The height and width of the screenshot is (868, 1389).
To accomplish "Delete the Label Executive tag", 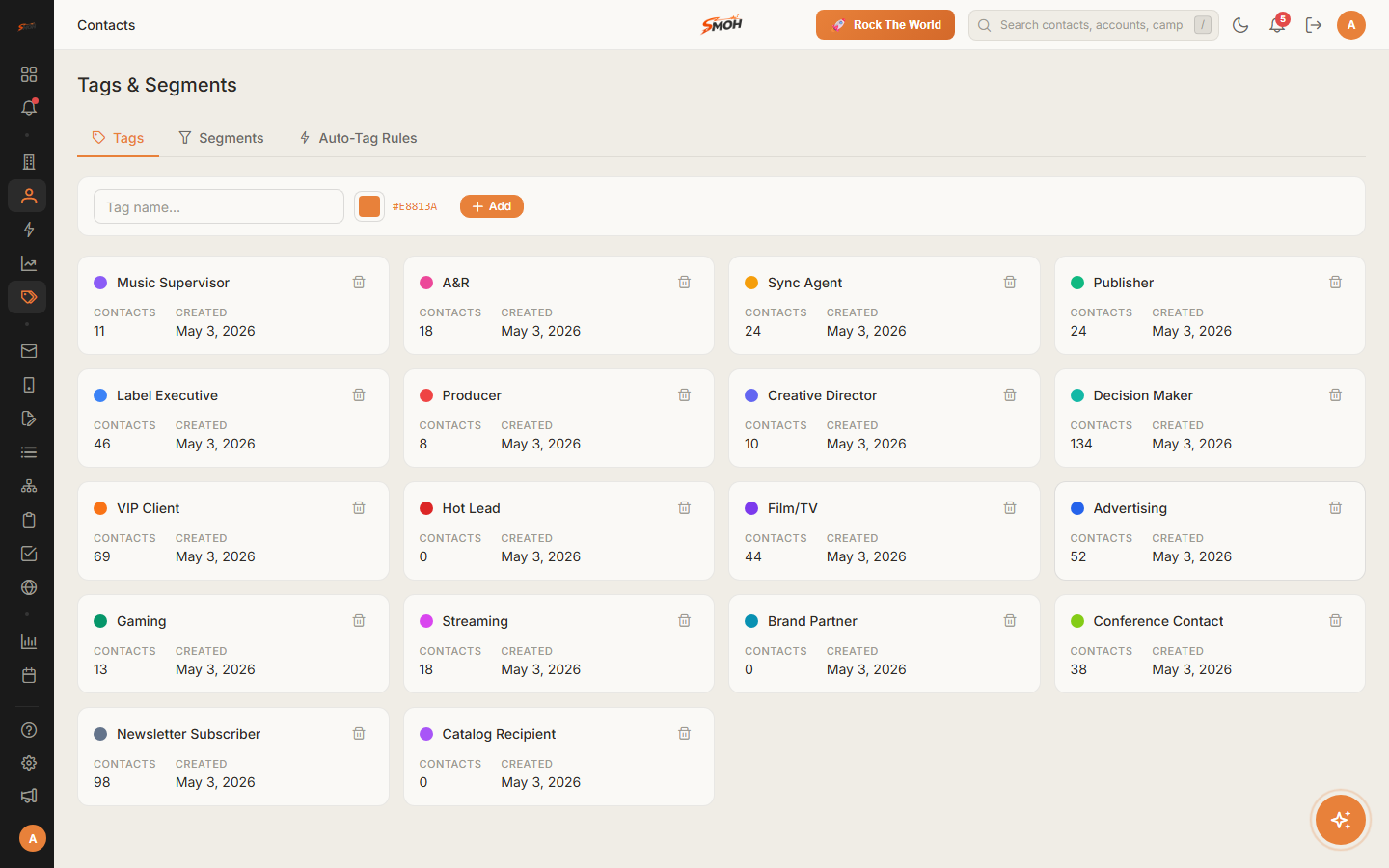I will (359, 395).
